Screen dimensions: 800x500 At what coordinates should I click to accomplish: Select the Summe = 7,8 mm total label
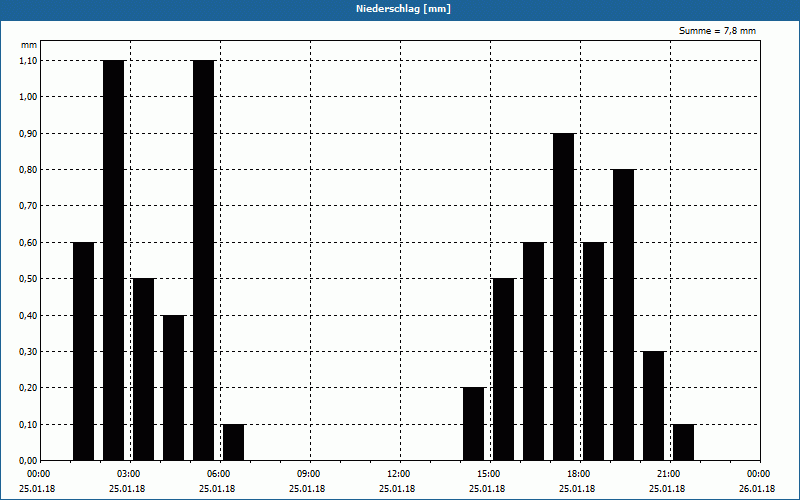(x=717, y=31)
